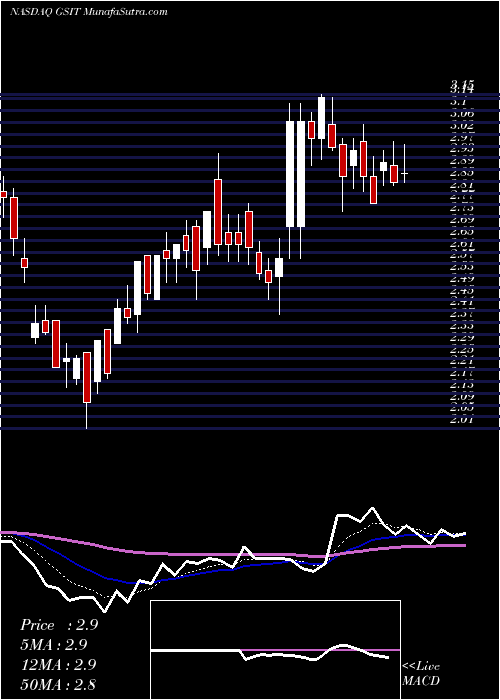The height and width of the screenshot is (700, 500).
Task: Click the 2.01 bottom price axis label
Action: (462, 419)
